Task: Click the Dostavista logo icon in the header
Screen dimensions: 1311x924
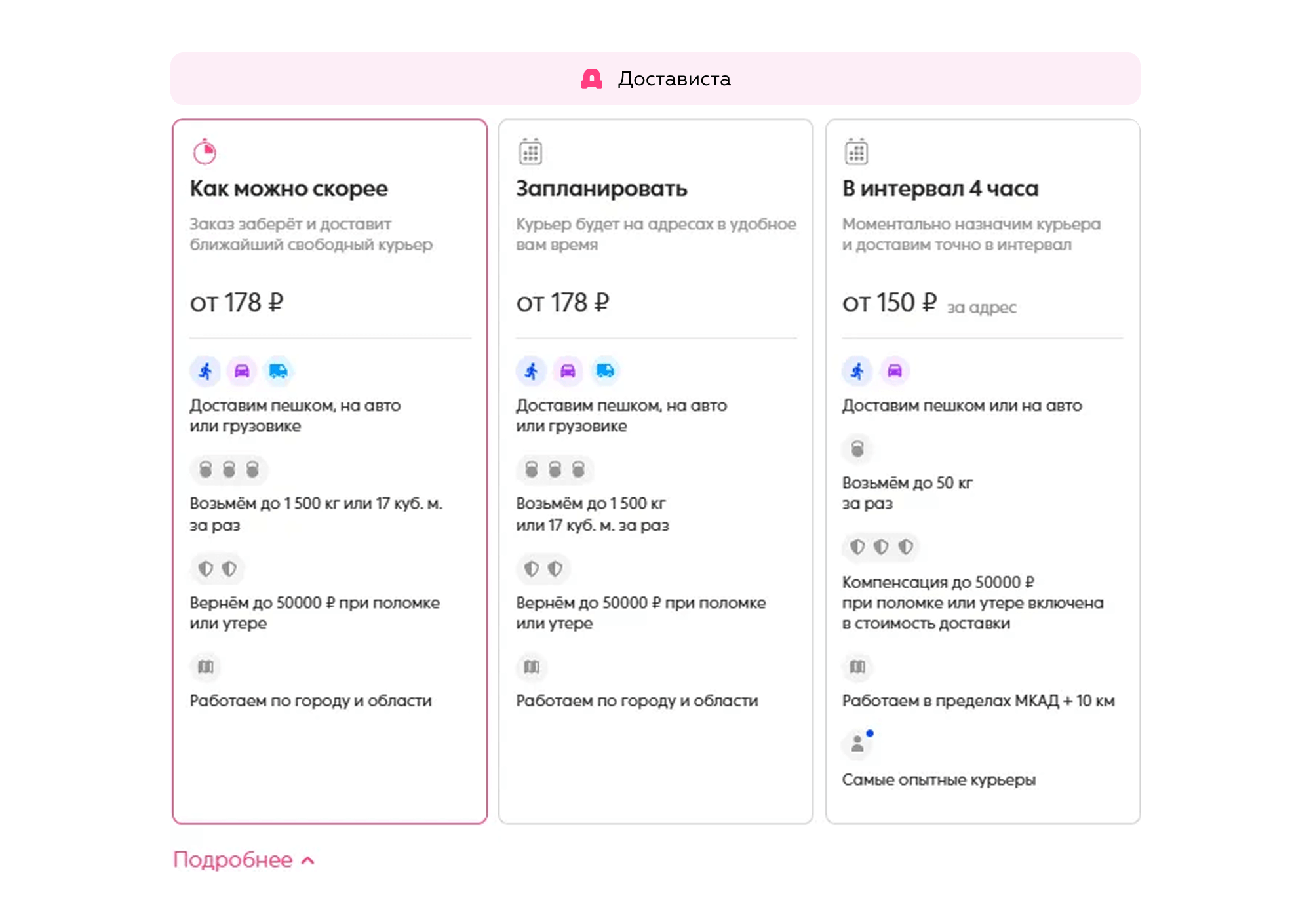Action: coord(591,79)
